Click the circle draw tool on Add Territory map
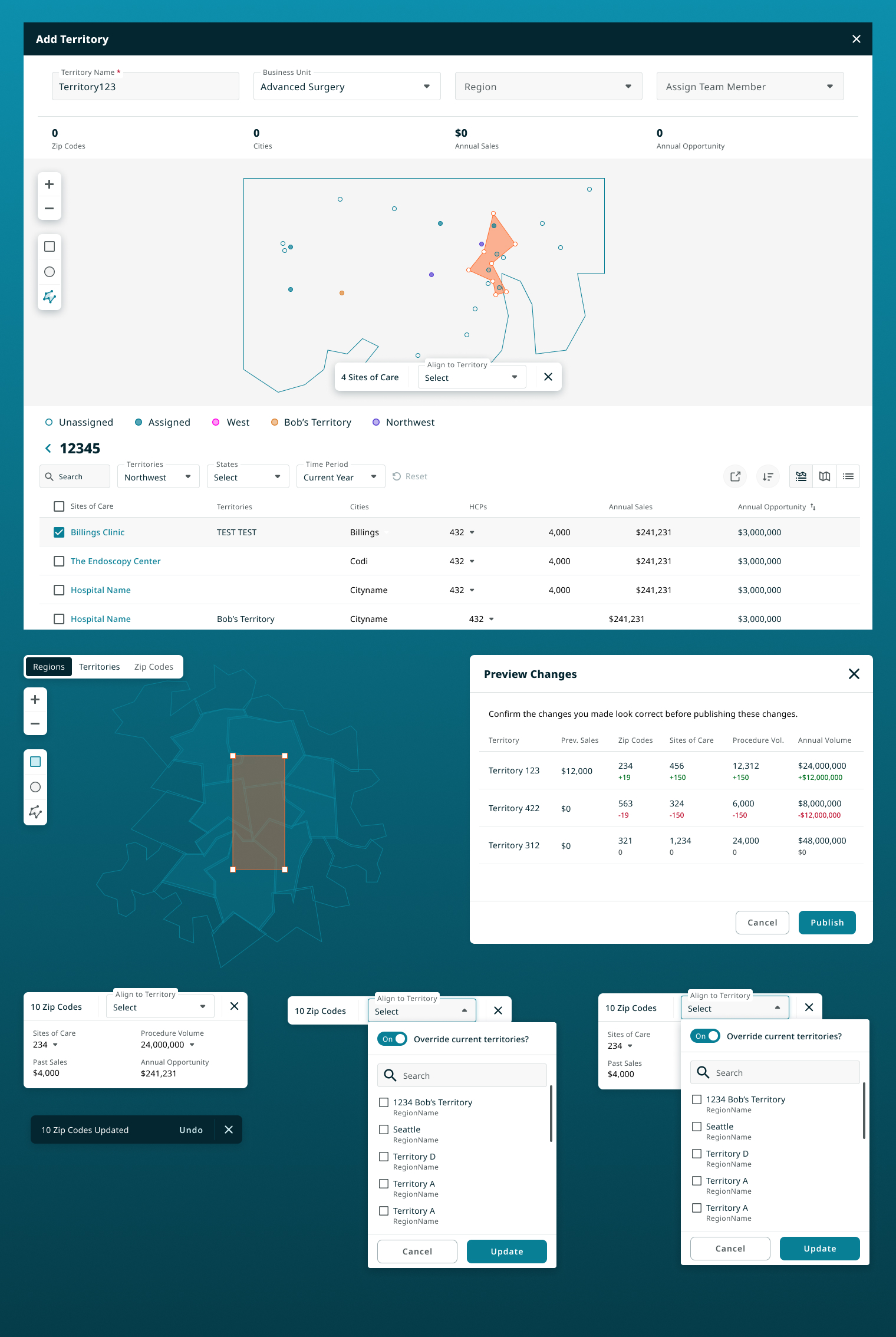 50,272
